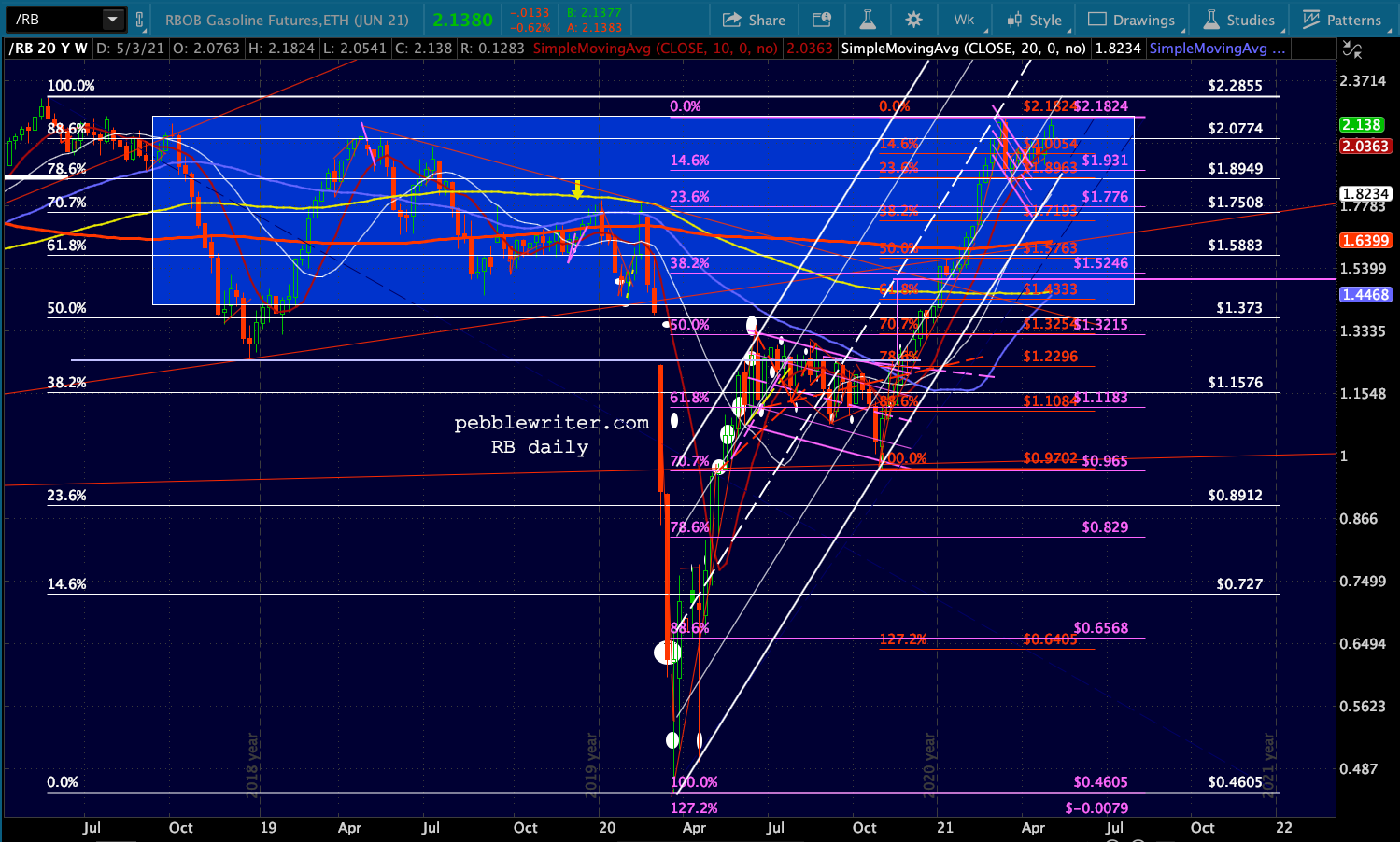Screen dimensions: 1400x842
Task: Click the green 2.138 price axis bubble
Action: [1361, 125]
